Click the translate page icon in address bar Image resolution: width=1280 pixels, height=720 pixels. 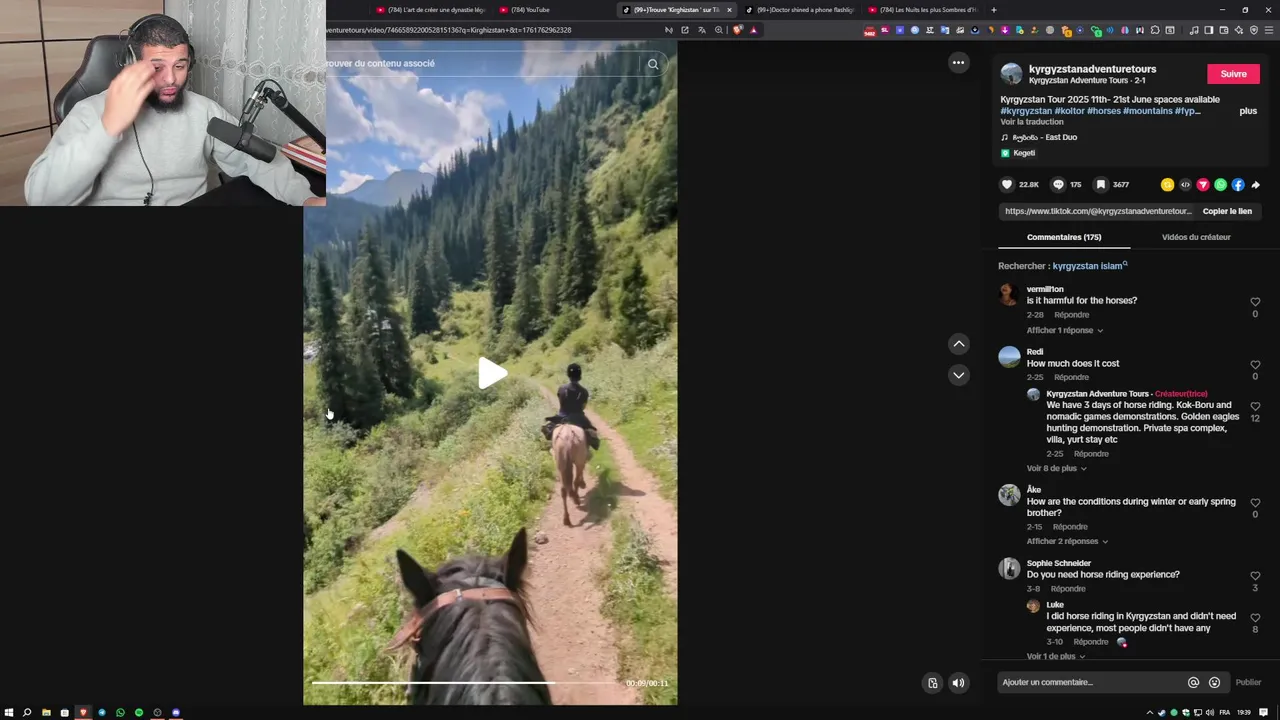click(701, 30)
